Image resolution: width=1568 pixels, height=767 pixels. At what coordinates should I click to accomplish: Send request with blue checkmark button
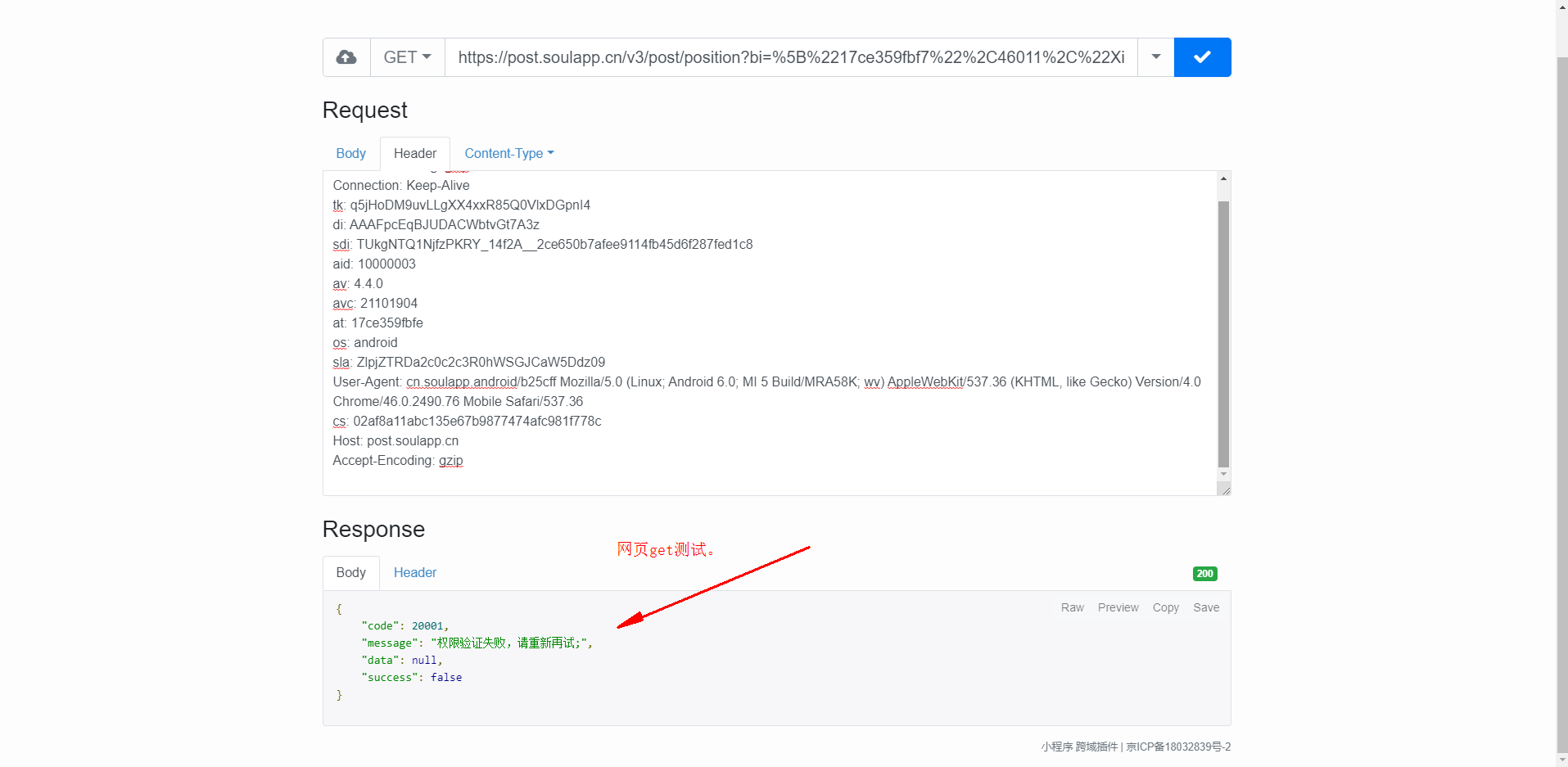1202,57
